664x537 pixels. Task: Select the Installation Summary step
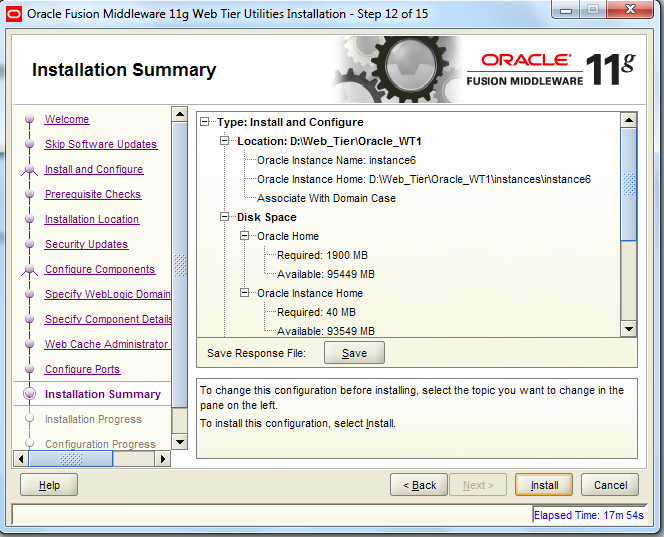pos(103,394)
